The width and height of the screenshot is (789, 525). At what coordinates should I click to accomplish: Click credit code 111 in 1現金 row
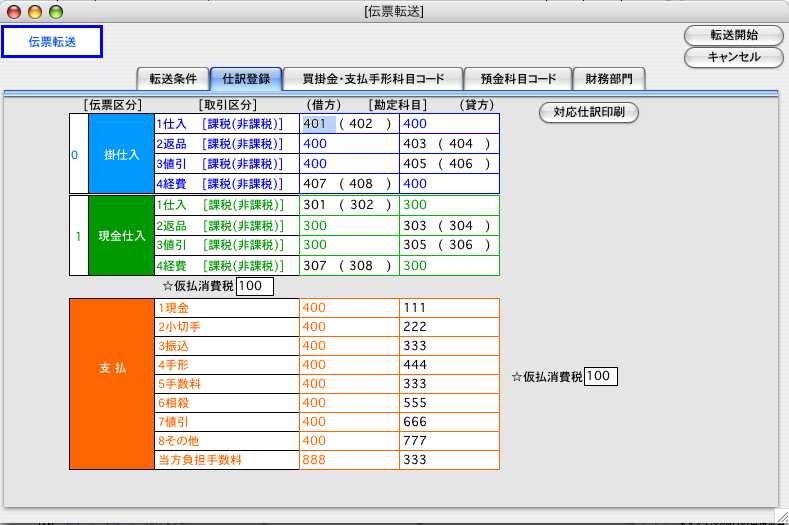449,308
